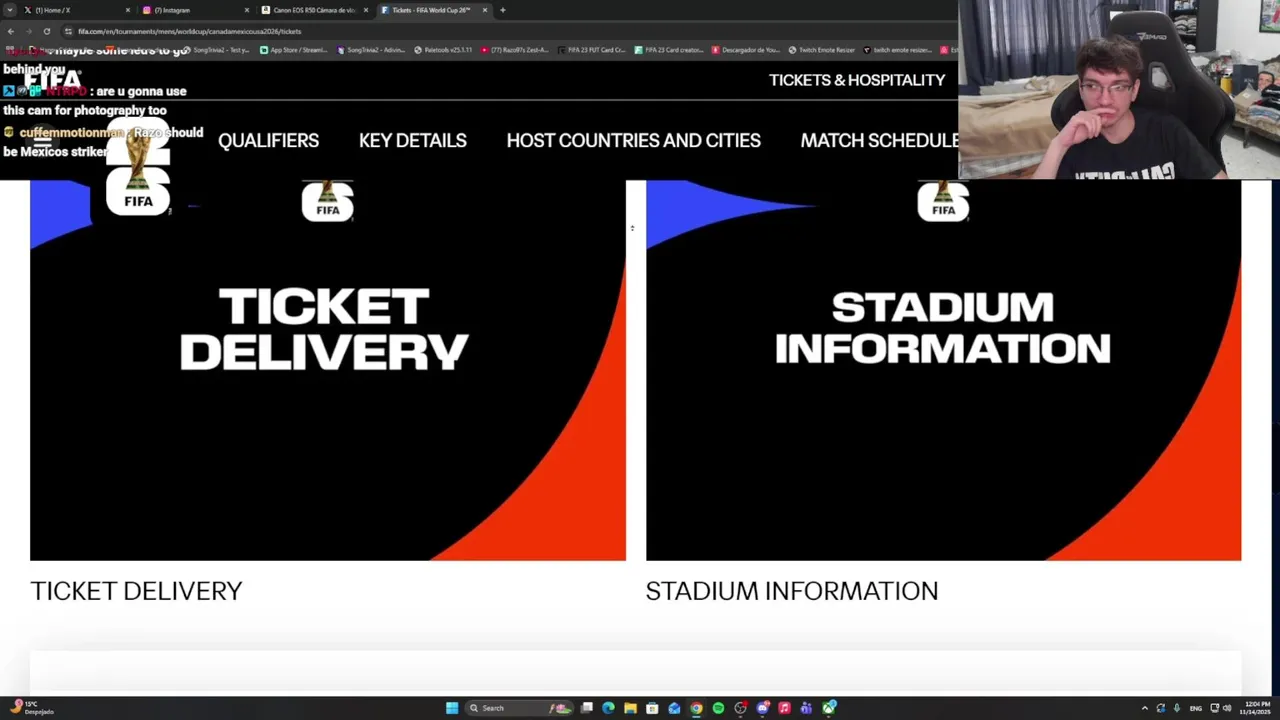Open Microsoft Store from the taskbar

tap(652, 708)
